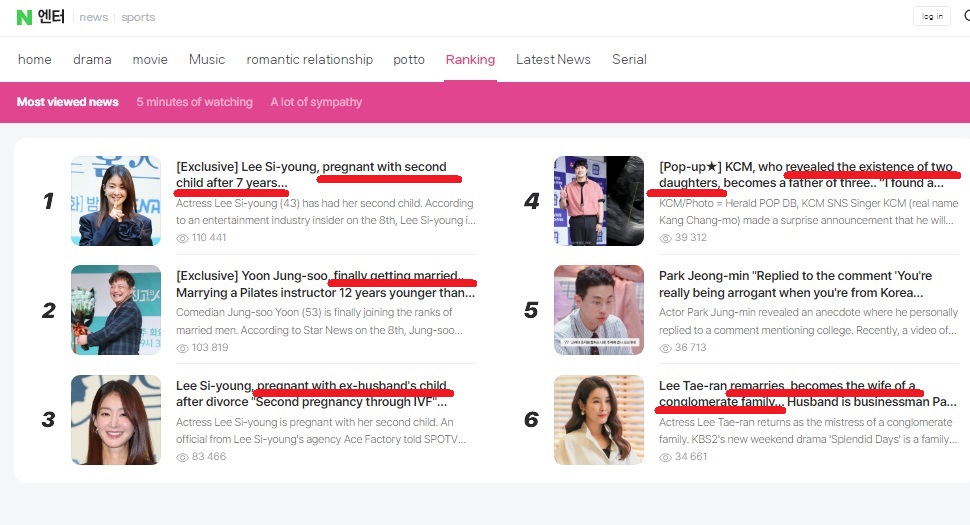
Task: Switch to 5 minutes of watching
Action: click(194, 102)
